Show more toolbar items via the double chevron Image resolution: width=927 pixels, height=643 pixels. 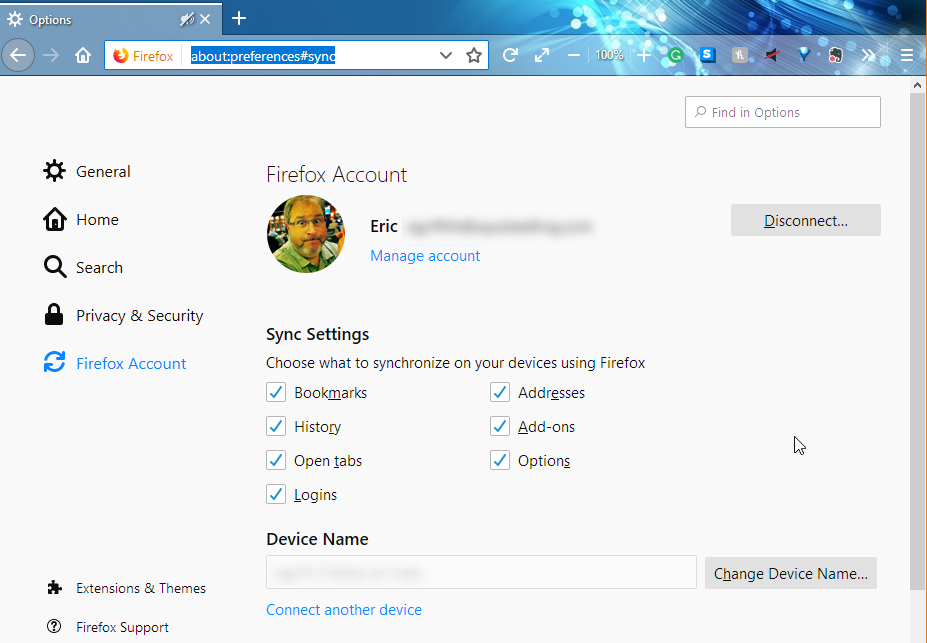868,56
